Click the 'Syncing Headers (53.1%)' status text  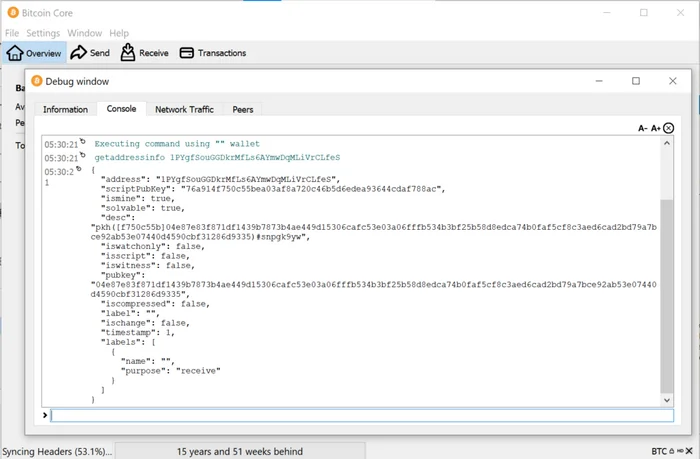57,451
